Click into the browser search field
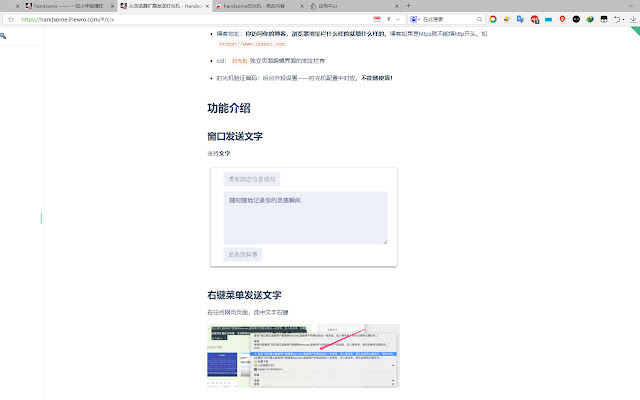 [x=448, y=19]
